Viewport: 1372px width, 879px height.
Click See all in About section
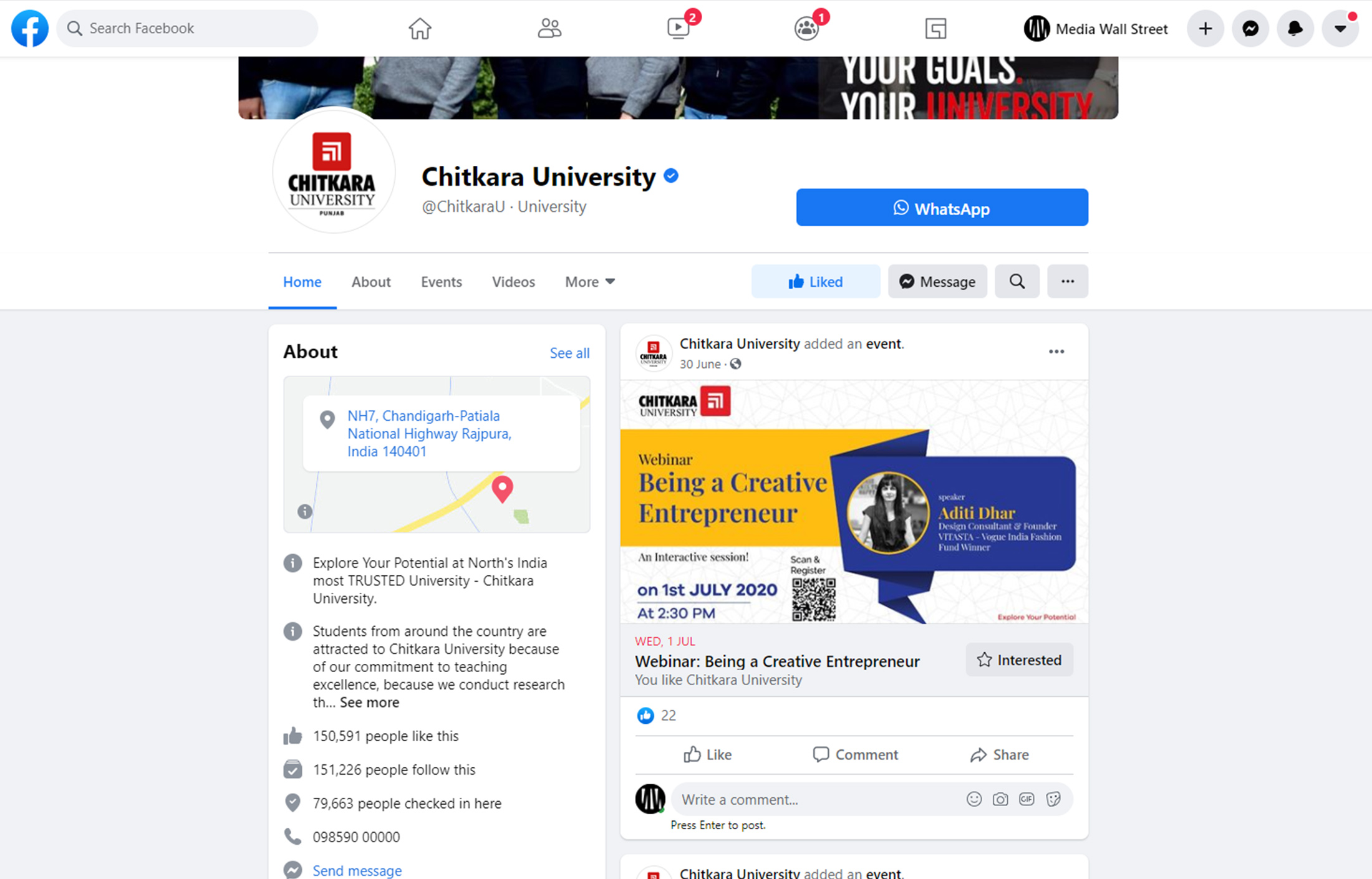coord(569,353)
